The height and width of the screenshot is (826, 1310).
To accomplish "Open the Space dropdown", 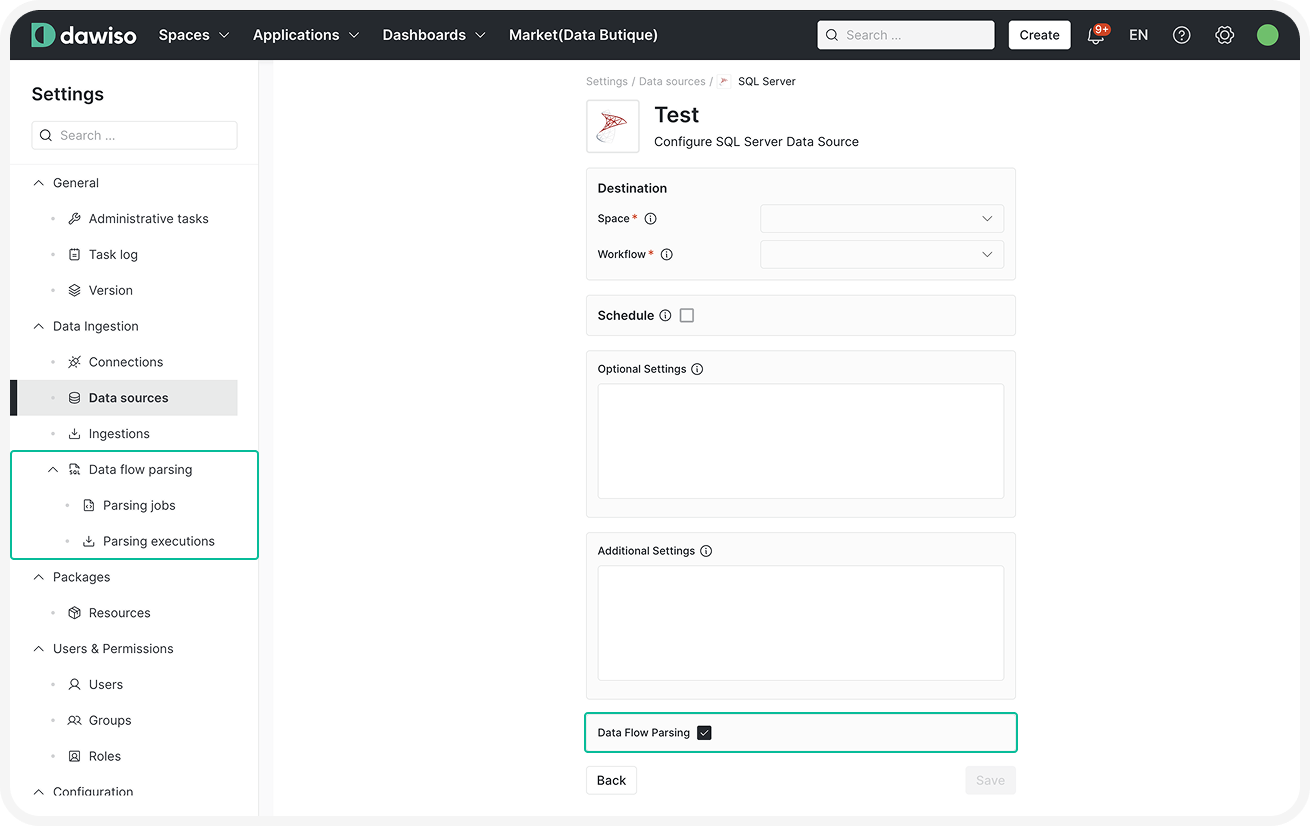I will pyautogui.click(x=881, y=218).
